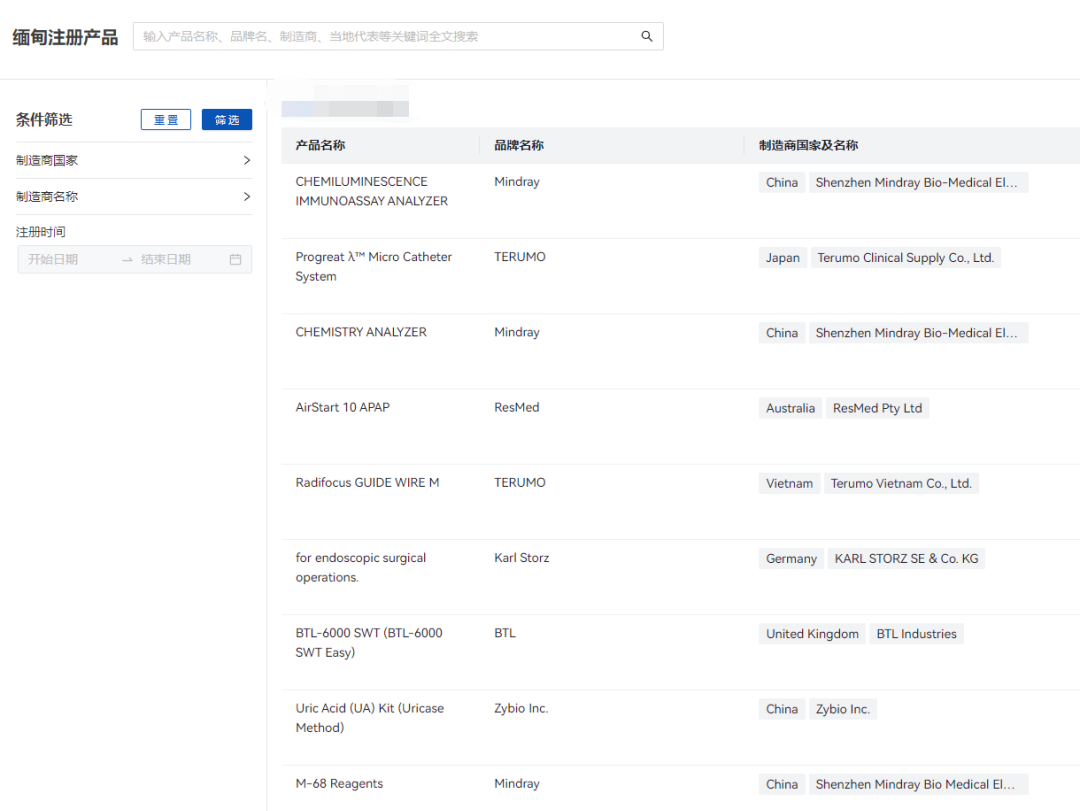The width and height of the screenshot is (1080, 811).
Task: Focus the full-text search input box
Action: [398, 36]
